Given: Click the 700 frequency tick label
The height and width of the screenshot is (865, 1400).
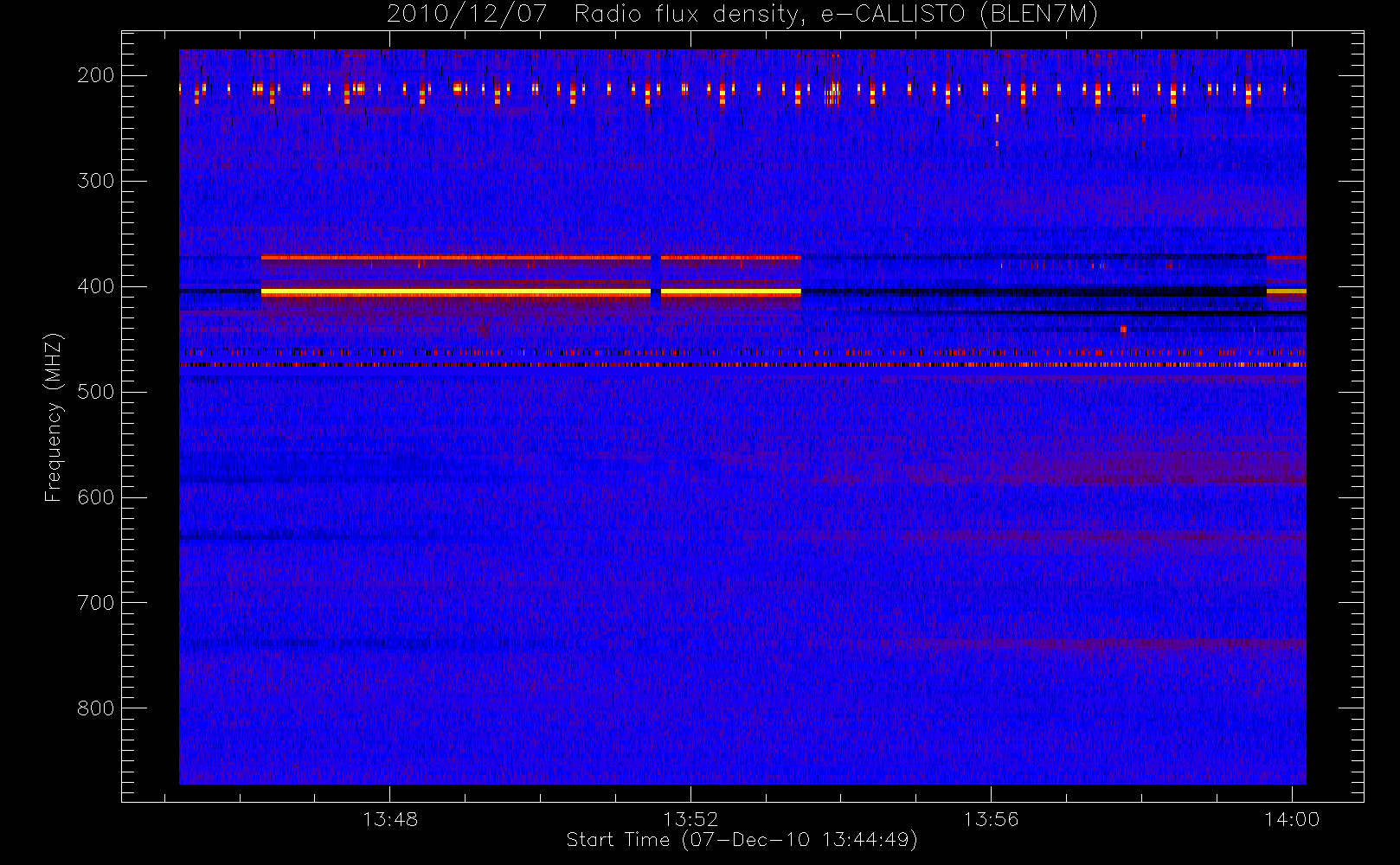Looking at the screenshot, I should 96,603.
